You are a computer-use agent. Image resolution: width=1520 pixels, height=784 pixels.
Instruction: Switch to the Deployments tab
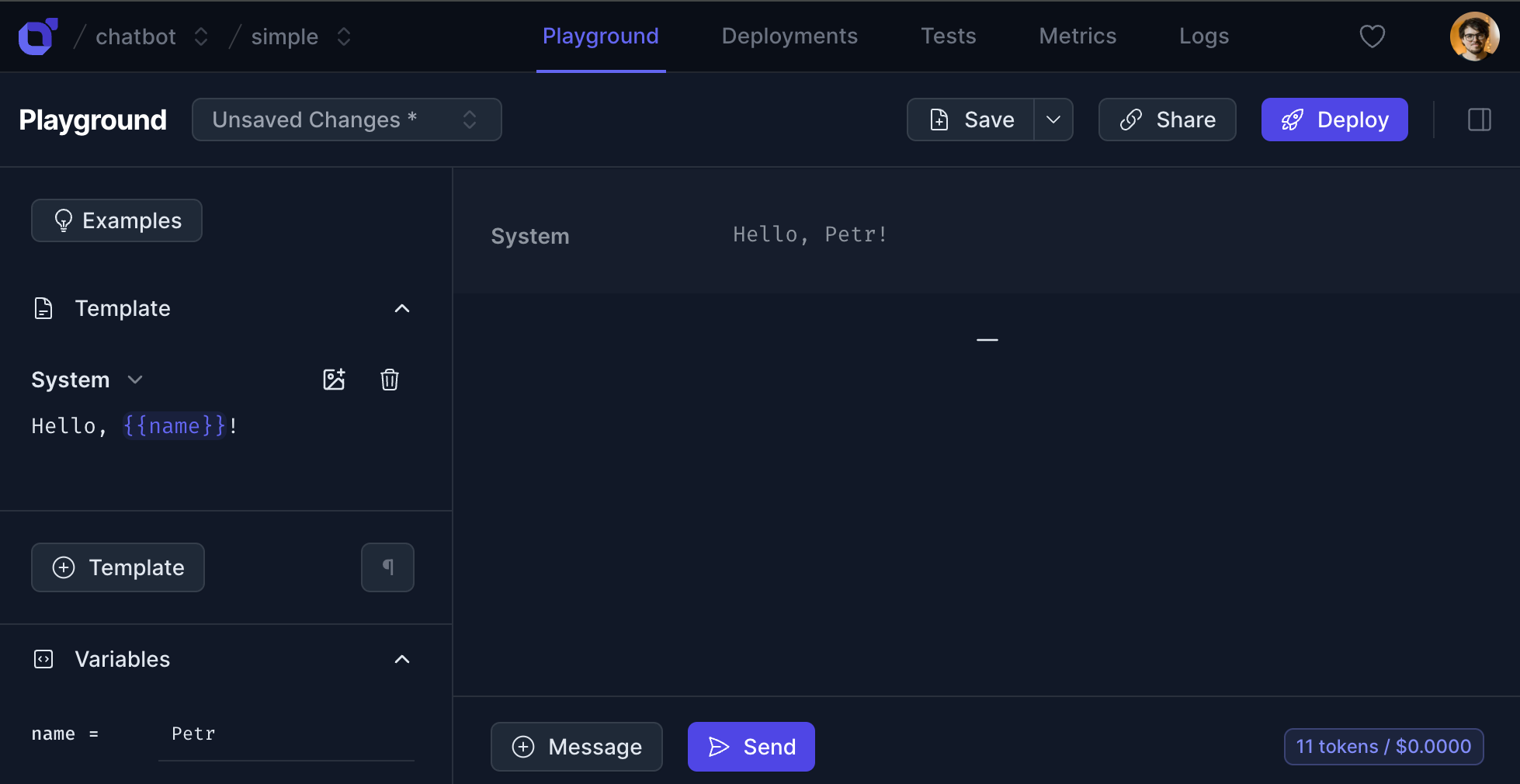(x=789, y=36)
